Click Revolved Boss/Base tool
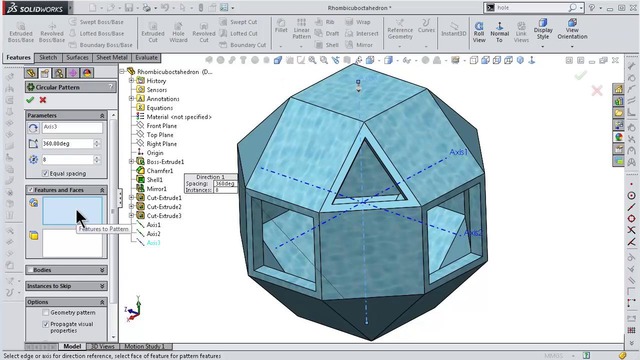Image resolution: width=640 pixels, height=360 pixels. (x=52, y=33)
